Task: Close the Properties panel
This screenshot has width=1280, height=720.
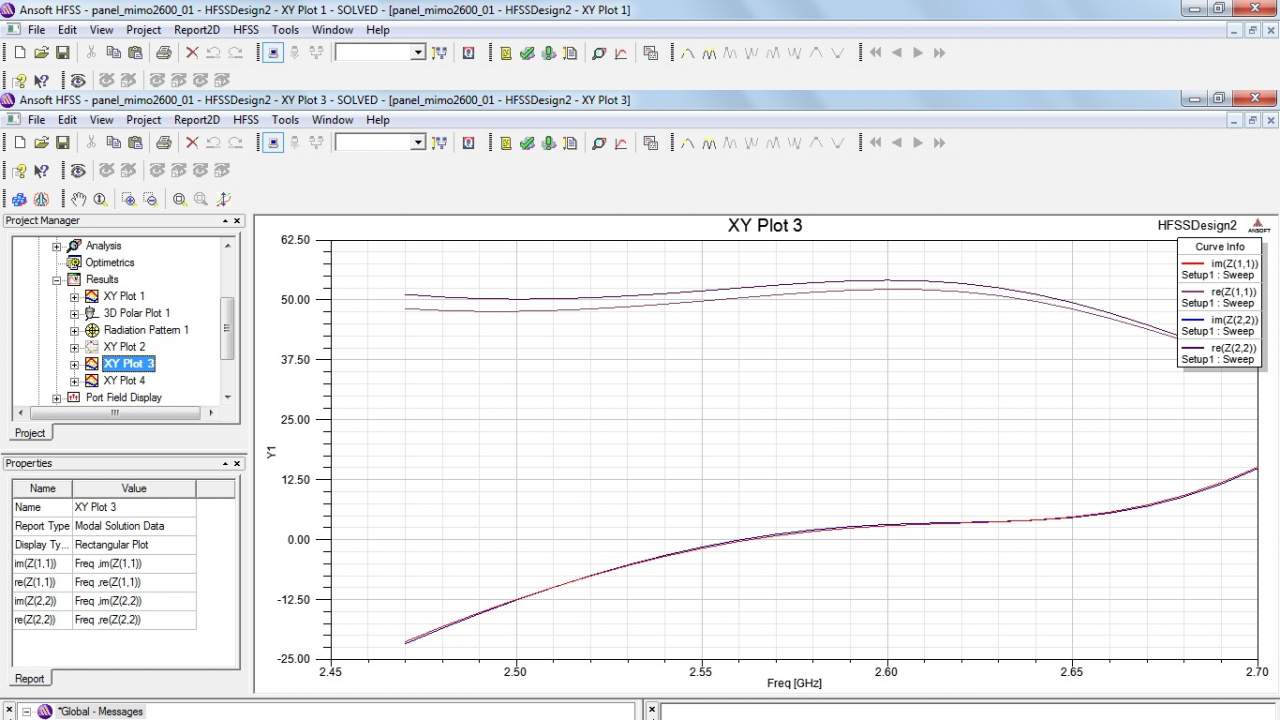Action: [x=237, y=464]
